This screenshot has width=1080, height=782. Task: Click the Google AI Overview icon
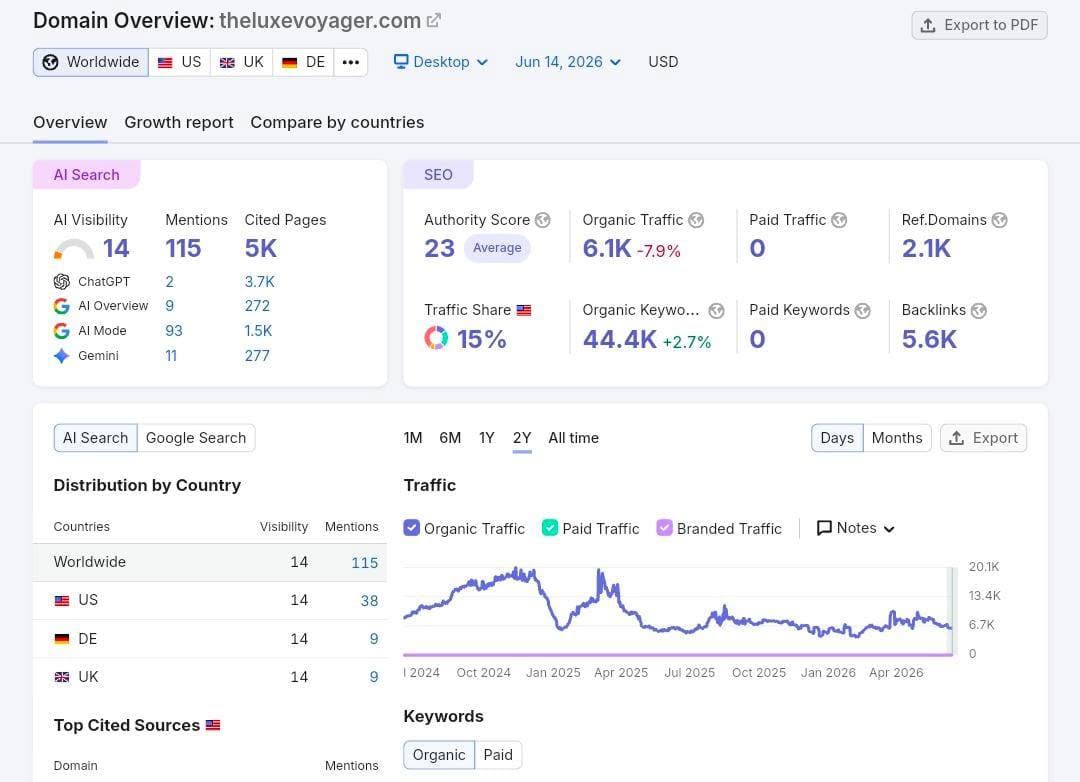(62, 306)
